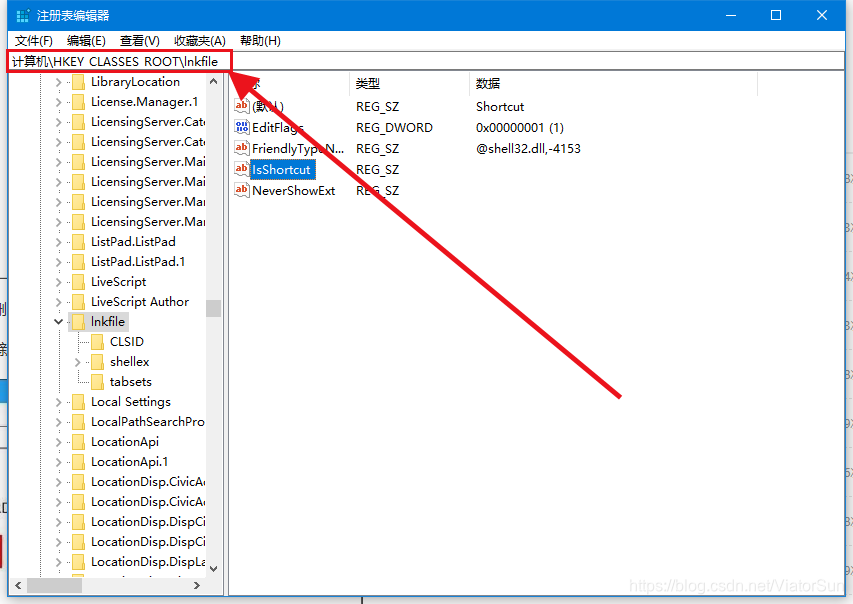Viewport: 853px width, 604px height.
Task: Open the 帮助(H) menu
Action: [x=260, y=41]
